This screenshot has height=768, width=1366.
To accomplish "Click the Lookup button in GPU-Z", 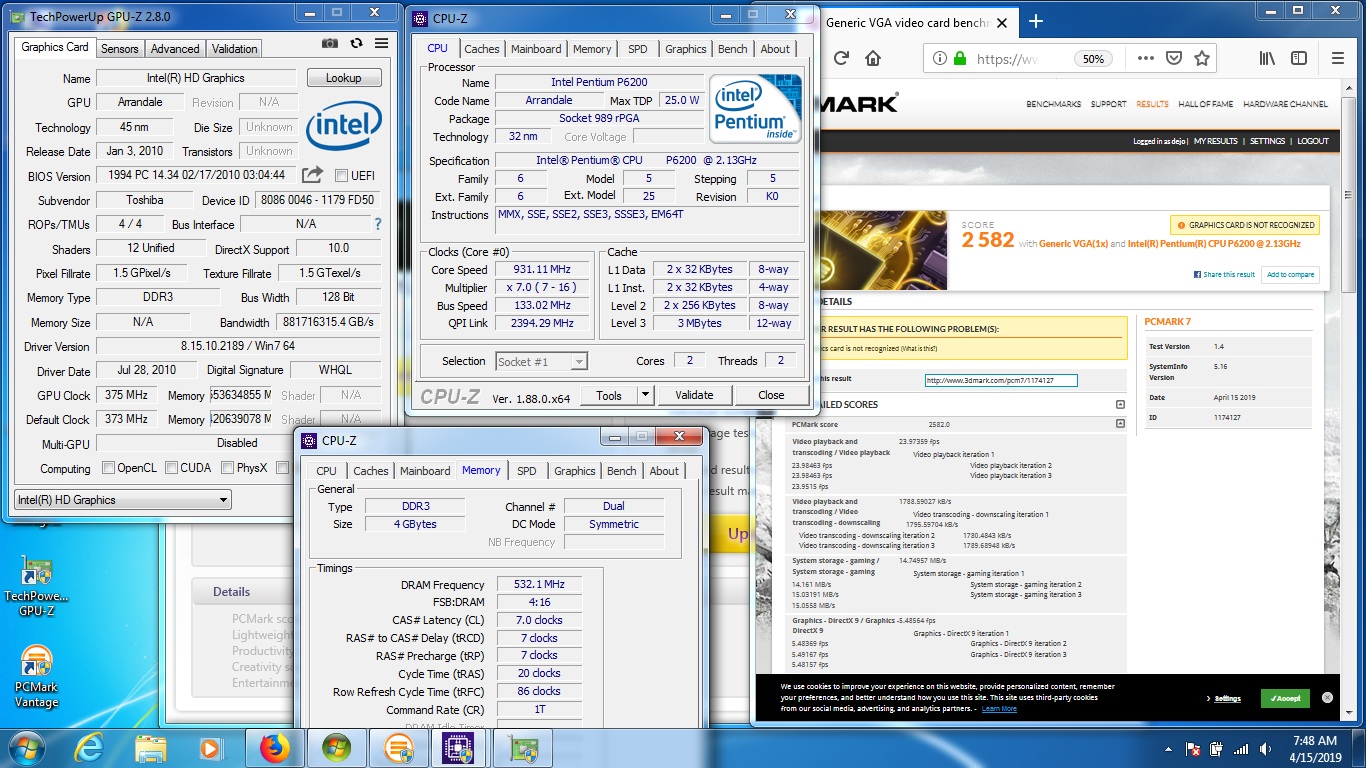I will (343, 77).
